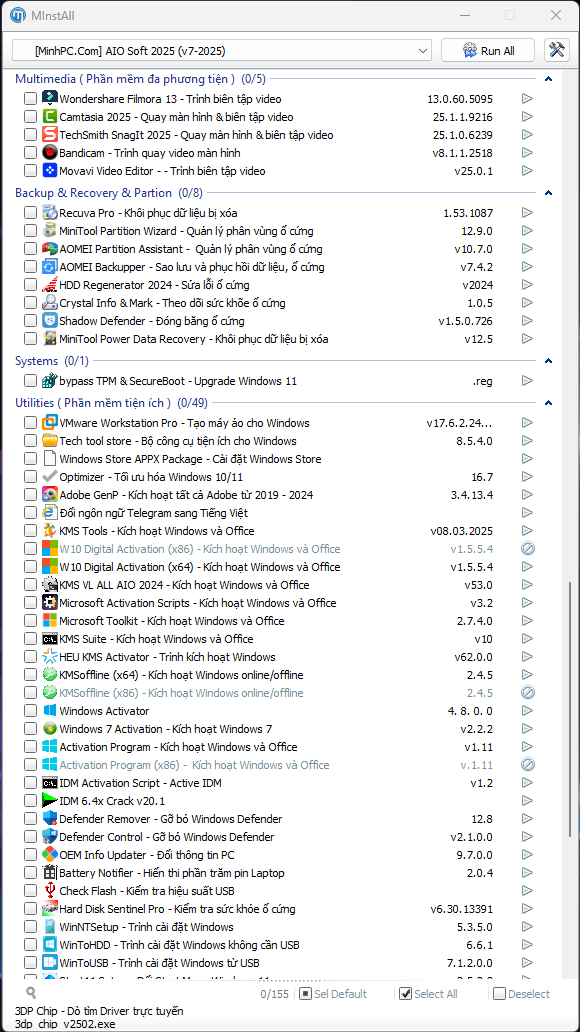Select Đổi ngôn ngữ Telegram row text

pos(153,513)
